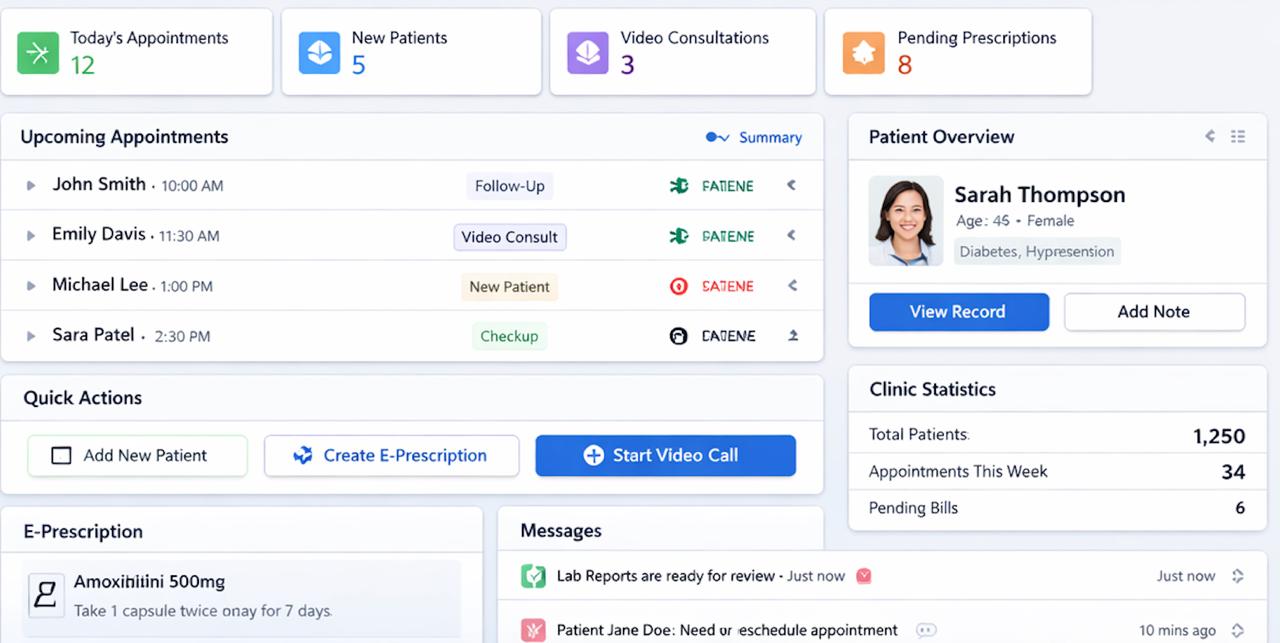The width and height of the screenshot is (1280, 643).
Task: Open the Video Consultations purple icon
Action: point(588,52)
